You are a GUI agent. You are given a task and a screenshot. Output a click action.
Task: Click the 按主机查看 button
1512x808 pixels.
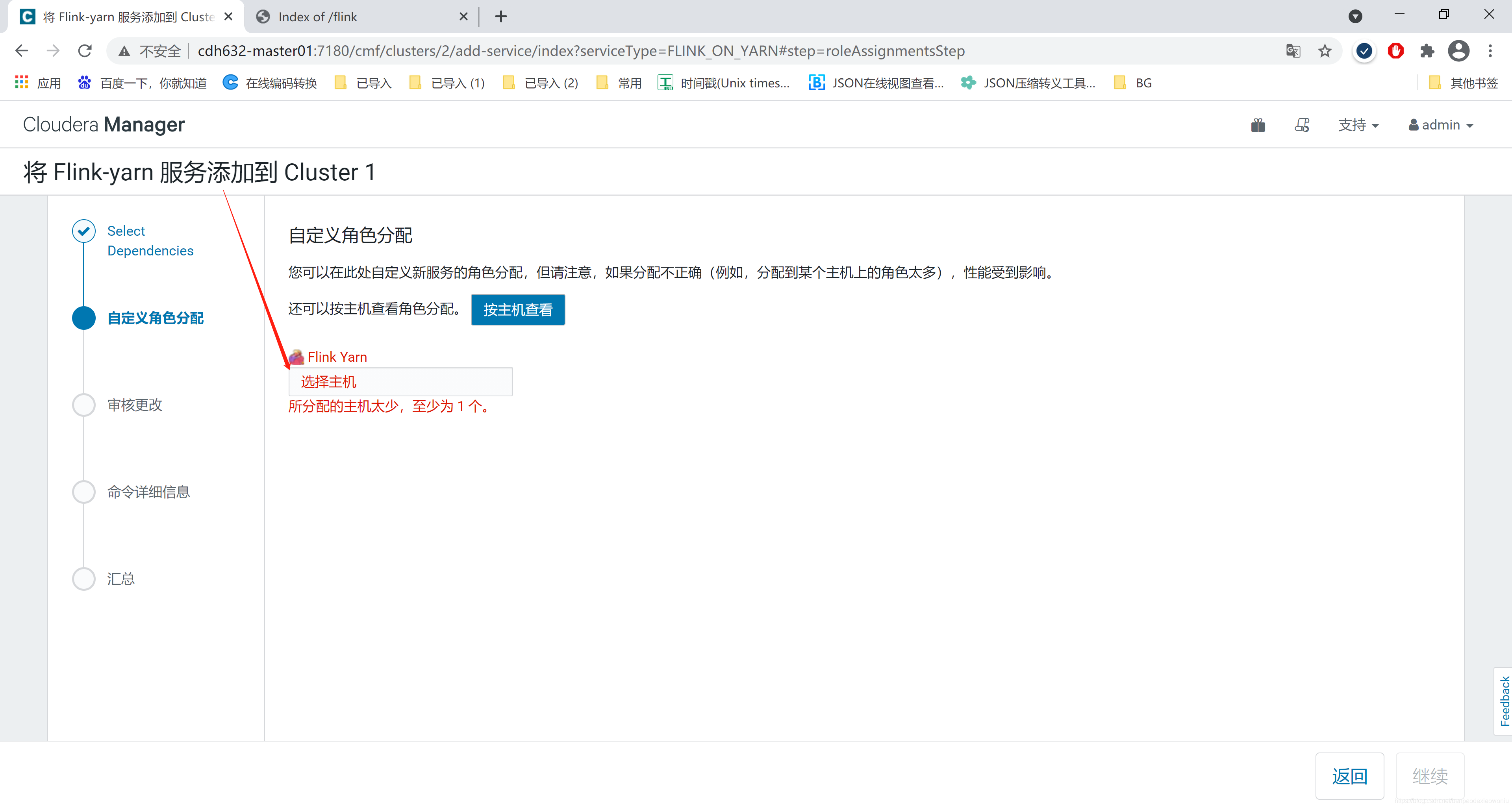point(517,309)
